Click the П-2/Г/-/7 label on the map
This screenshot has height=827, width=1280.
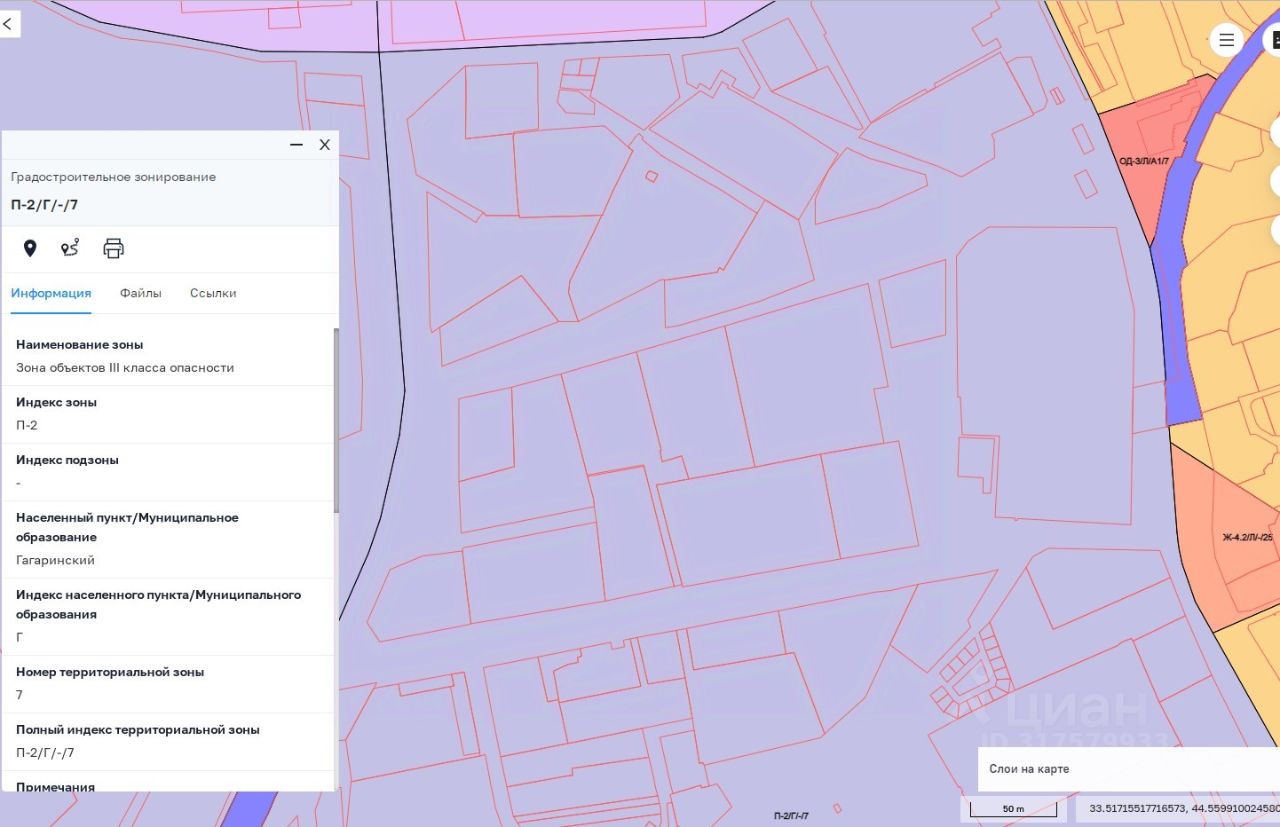tap(791, 816)
